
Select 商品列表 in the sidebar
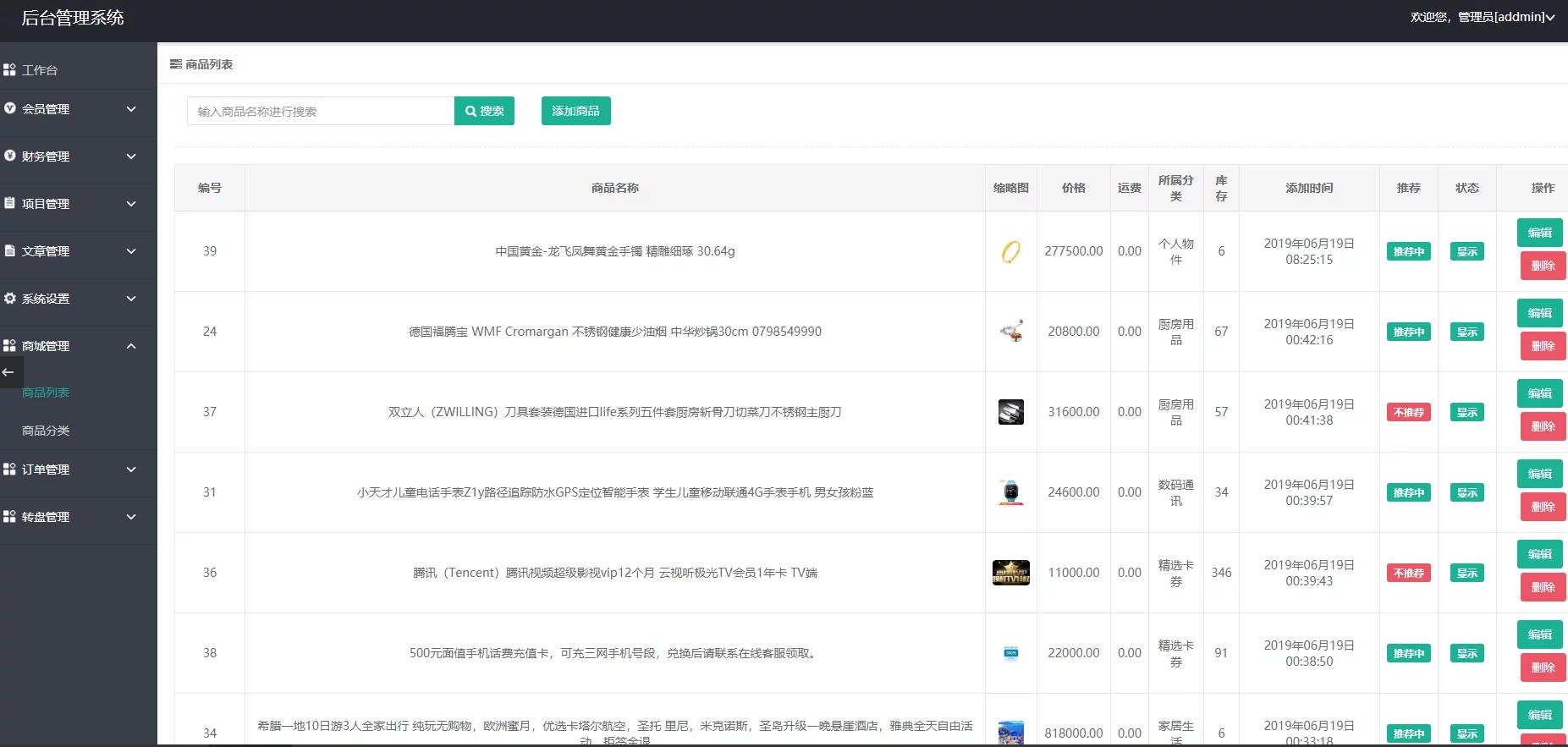click(46, 393)
